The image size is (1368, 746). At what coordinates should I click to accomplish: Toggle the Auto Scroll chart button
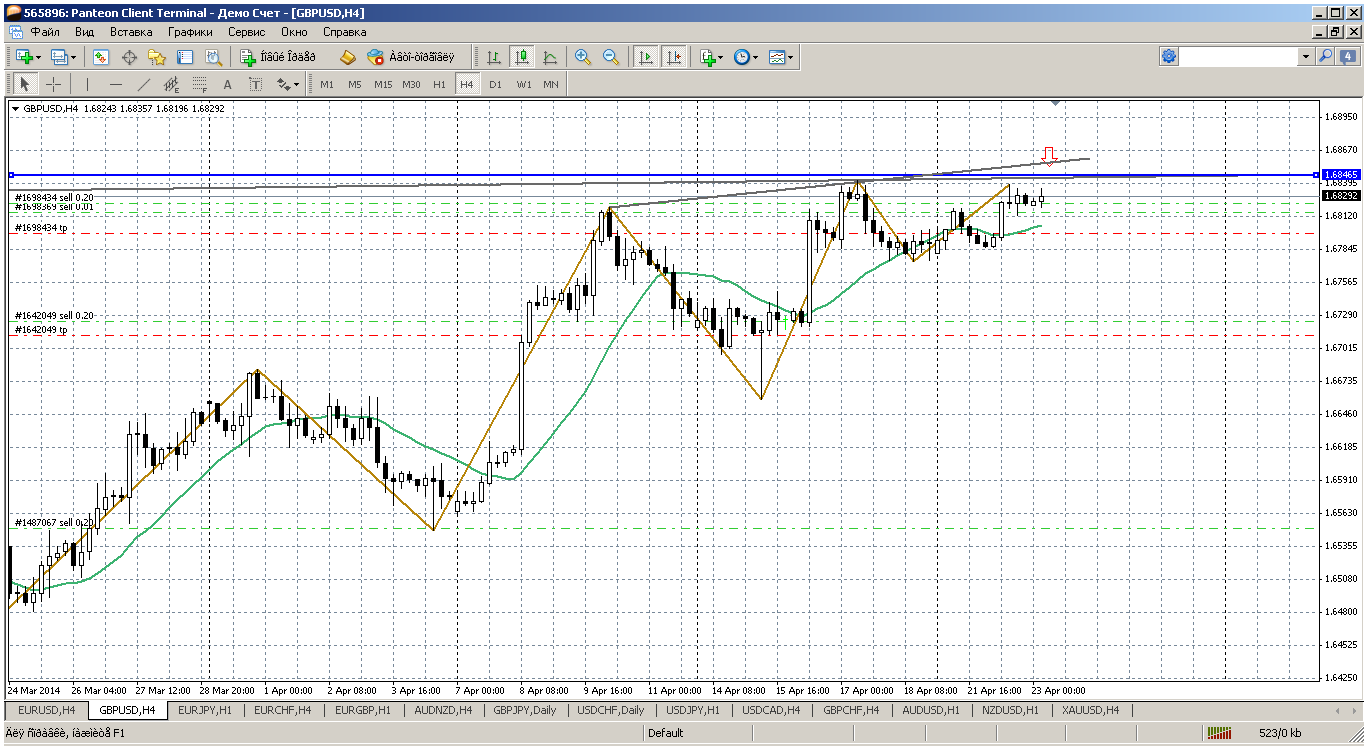tap(646, 57)
